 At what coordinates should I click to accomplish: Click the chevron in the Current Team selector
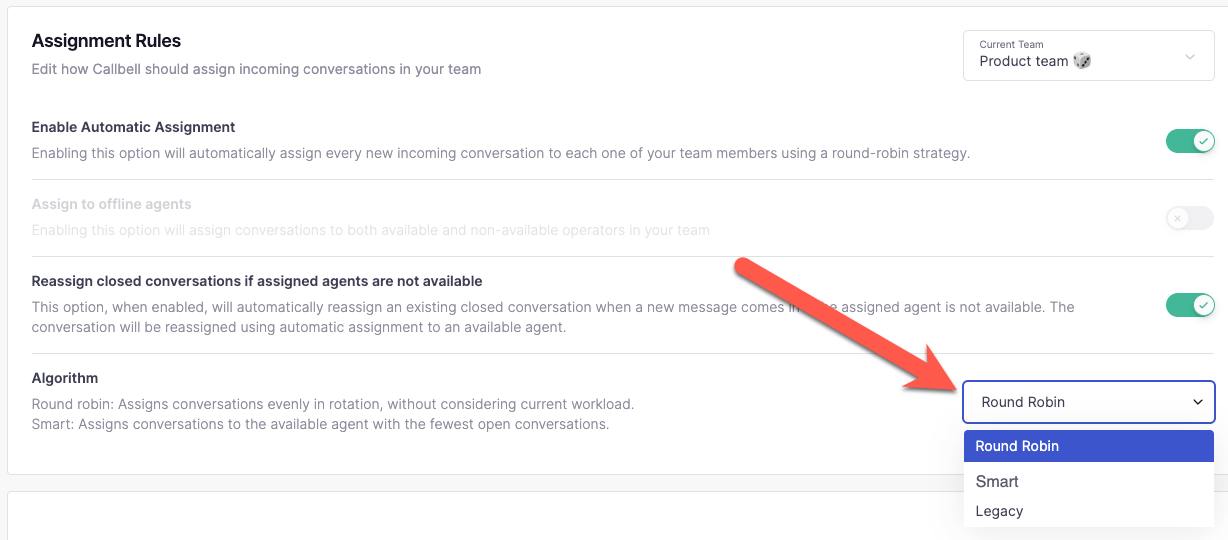pyautogui.click(x=1190, y=57)
